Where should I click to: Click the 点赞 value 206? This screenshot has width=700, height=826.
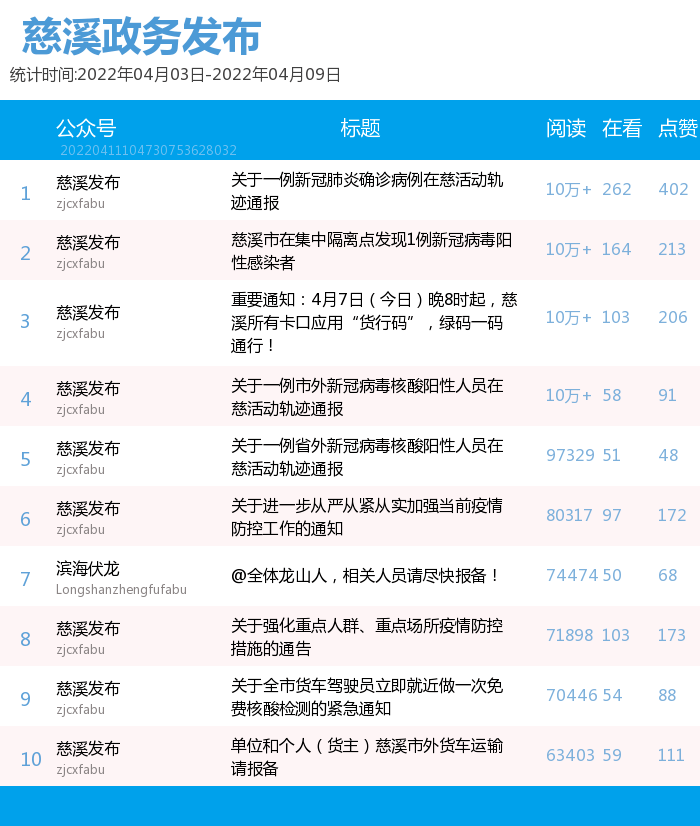coord(673,318)
